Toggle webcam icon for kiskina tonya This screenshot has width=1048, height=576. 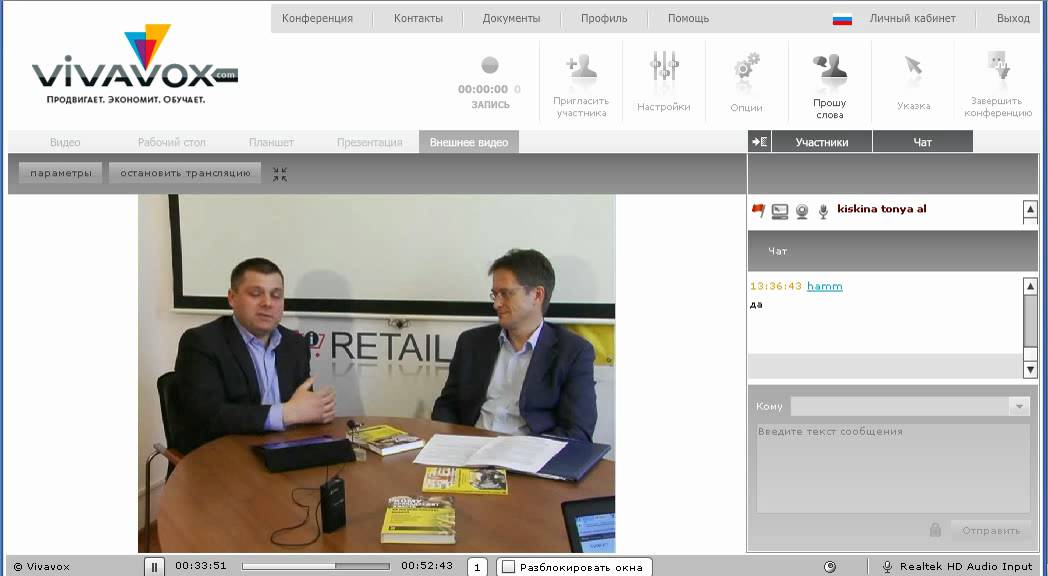click(x=802, y=211)
